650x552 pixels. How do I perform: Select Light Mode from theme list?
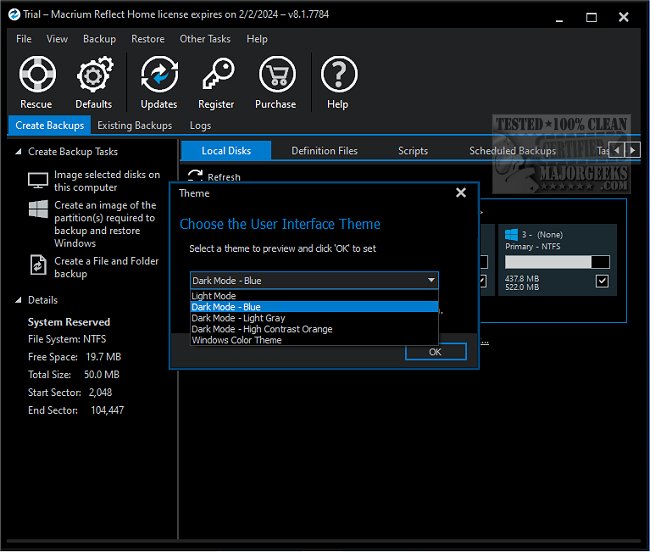(214, 296)
